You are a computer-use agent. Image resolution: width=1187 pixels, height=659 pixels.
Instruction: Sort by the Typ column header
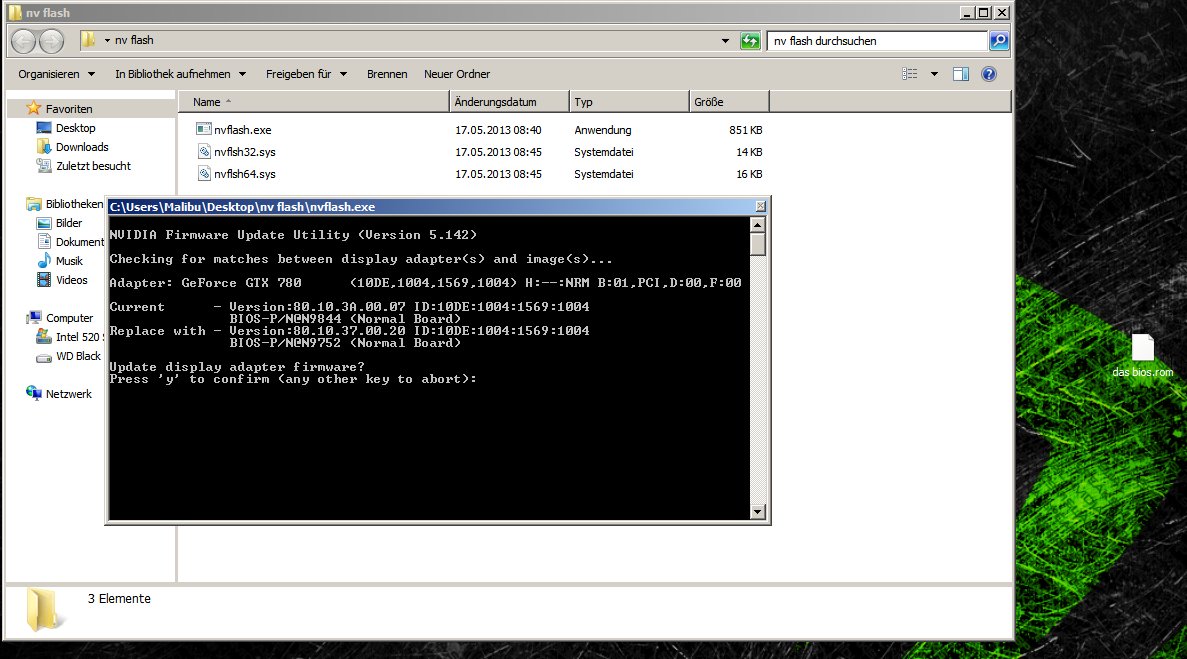pyautogui.click(x=629, y=102)
